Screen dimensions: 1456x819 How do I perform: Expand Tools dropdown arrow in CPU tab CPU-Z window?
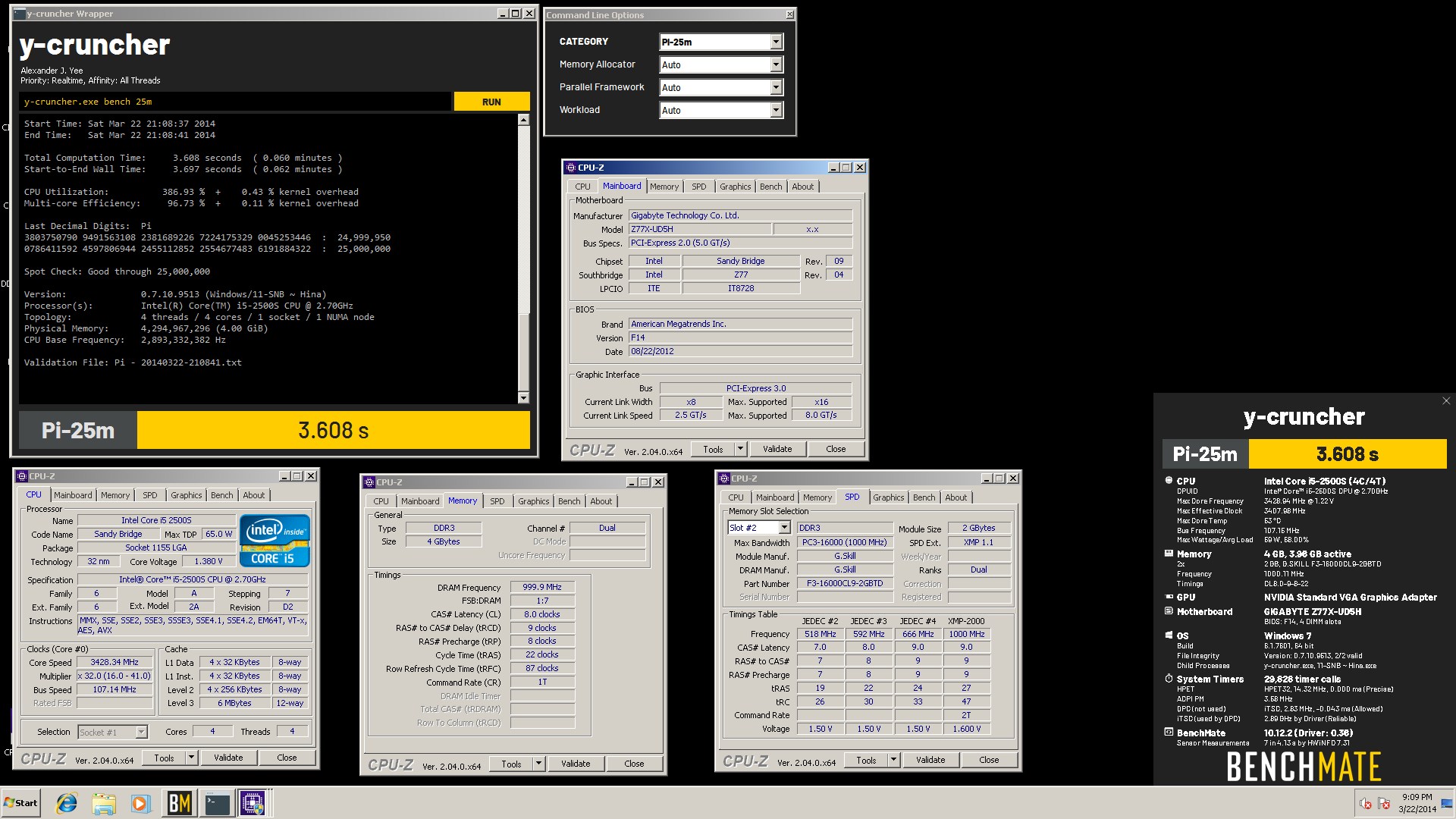[191, 758]
